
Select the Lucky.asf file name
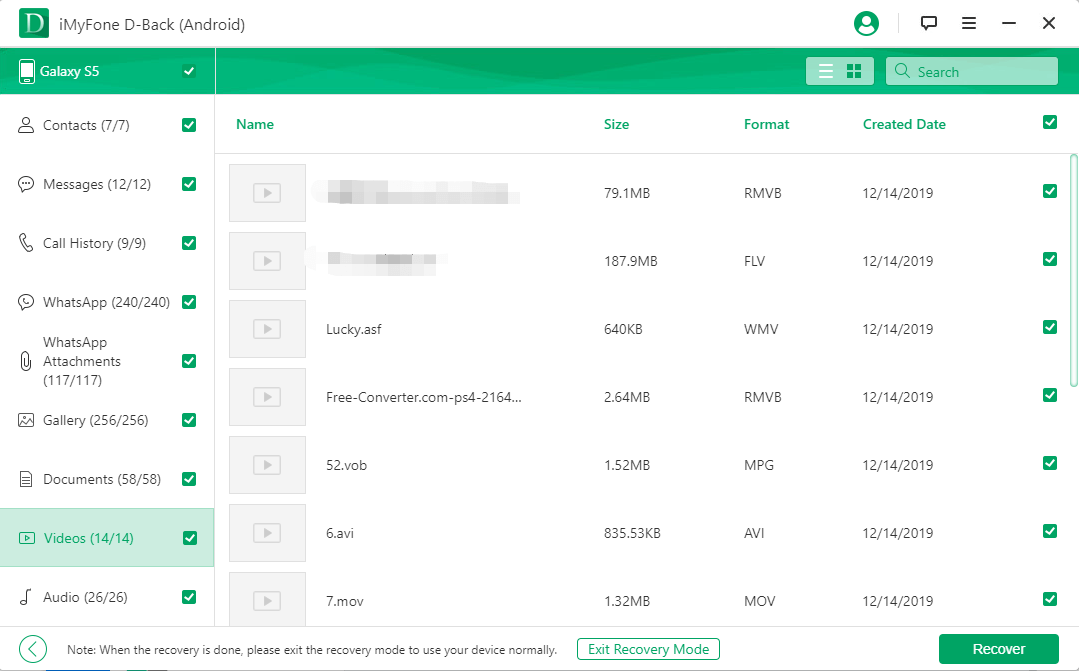[354, 329]
